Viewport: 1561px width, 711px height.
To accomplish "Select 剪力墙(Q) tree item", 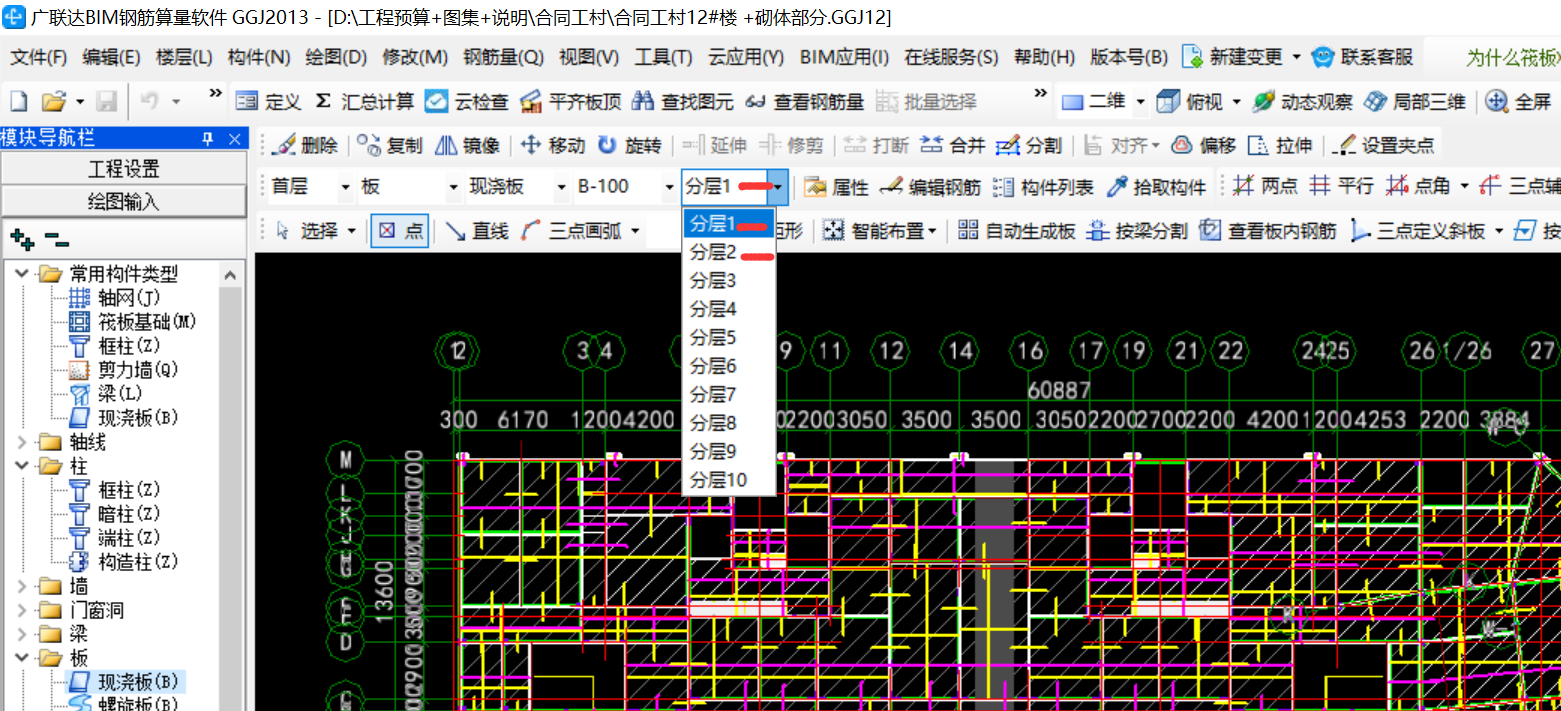I will (124, 370).
